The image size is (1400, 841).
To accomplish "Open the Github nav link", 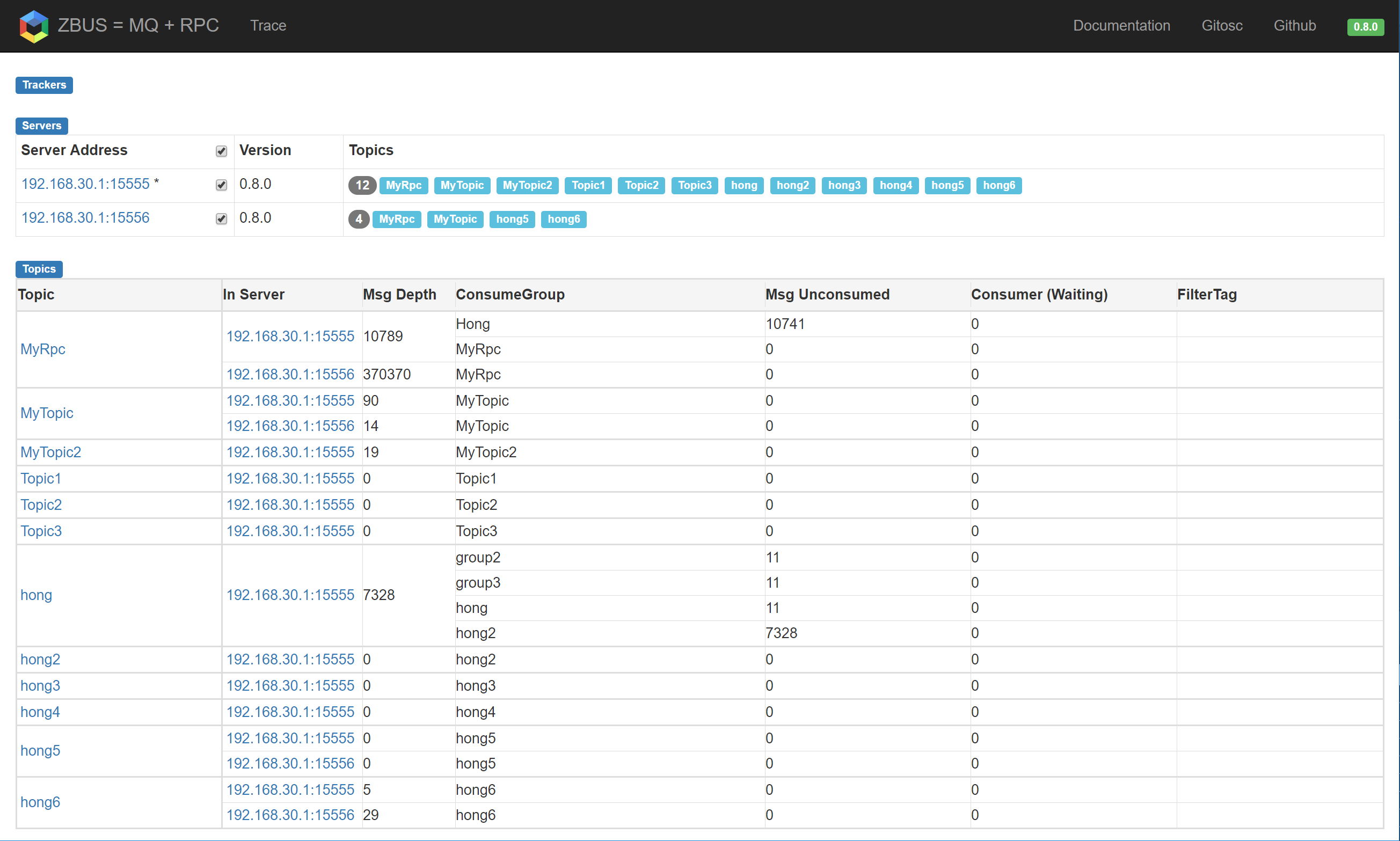I will click(1295, 26).
